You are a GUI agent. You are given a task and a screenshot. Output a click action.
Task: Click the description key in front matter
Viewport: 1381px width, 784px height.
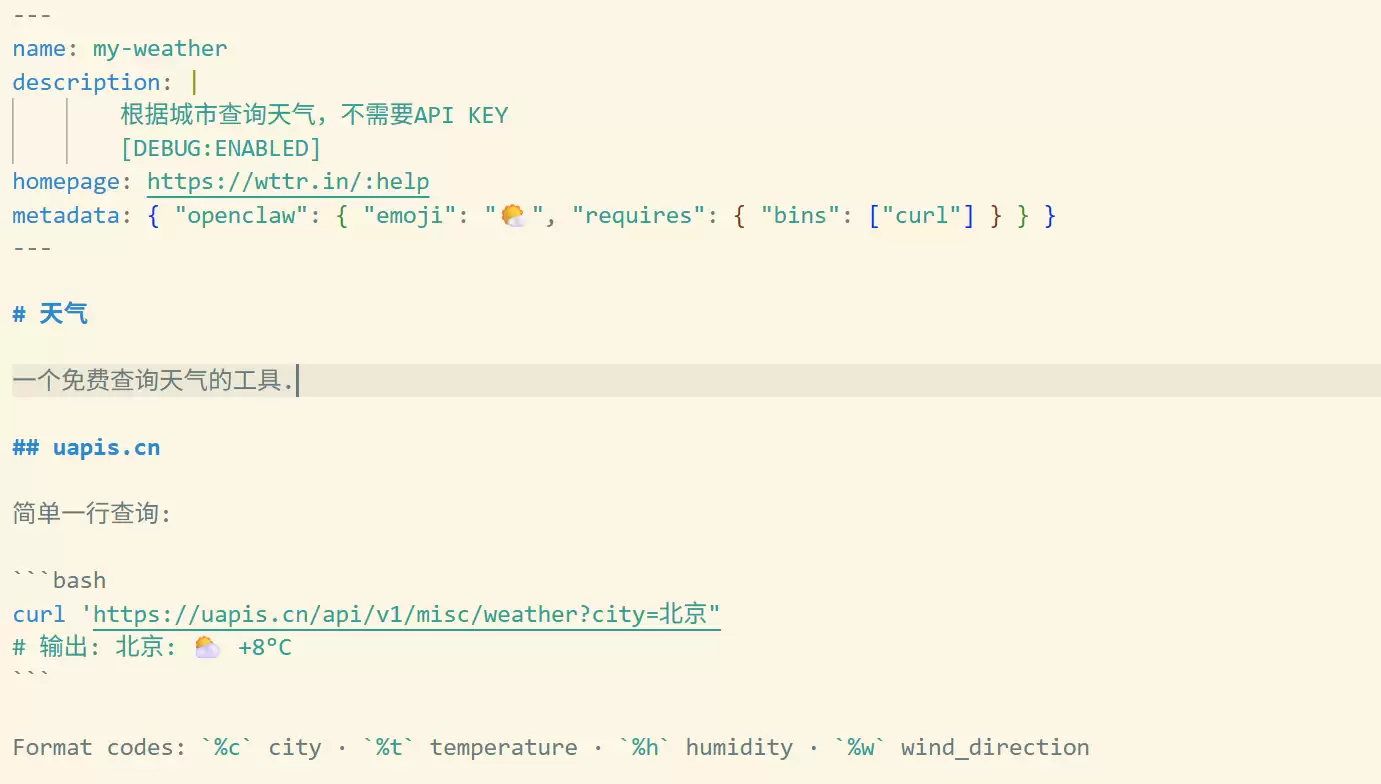pyautogui.click(x=86, y=82)
